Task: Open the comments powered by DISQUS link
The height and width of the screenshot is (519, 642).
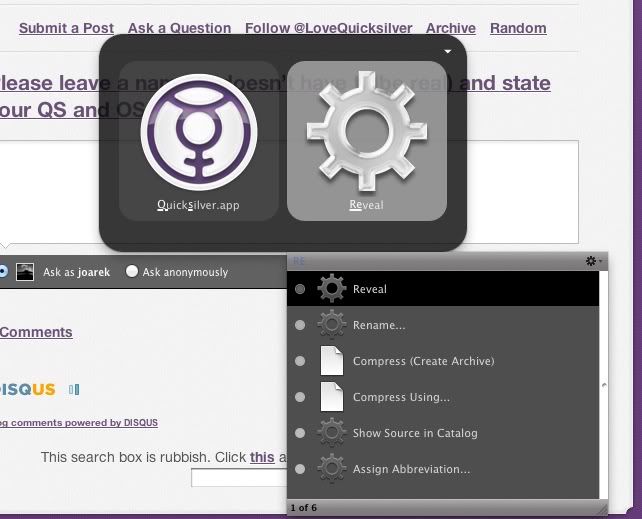Action: pos(79,423)
